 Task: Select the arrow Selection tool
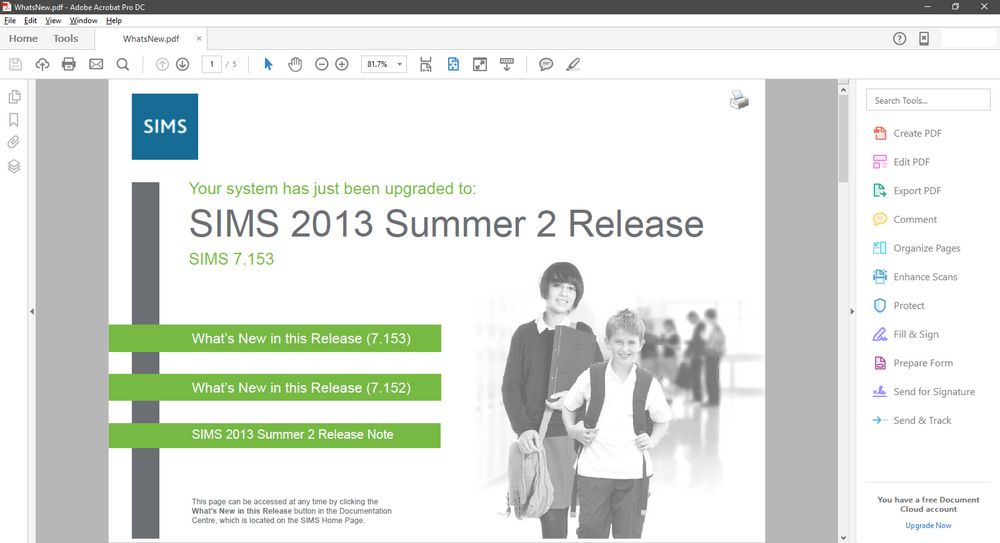click(268, 64)
